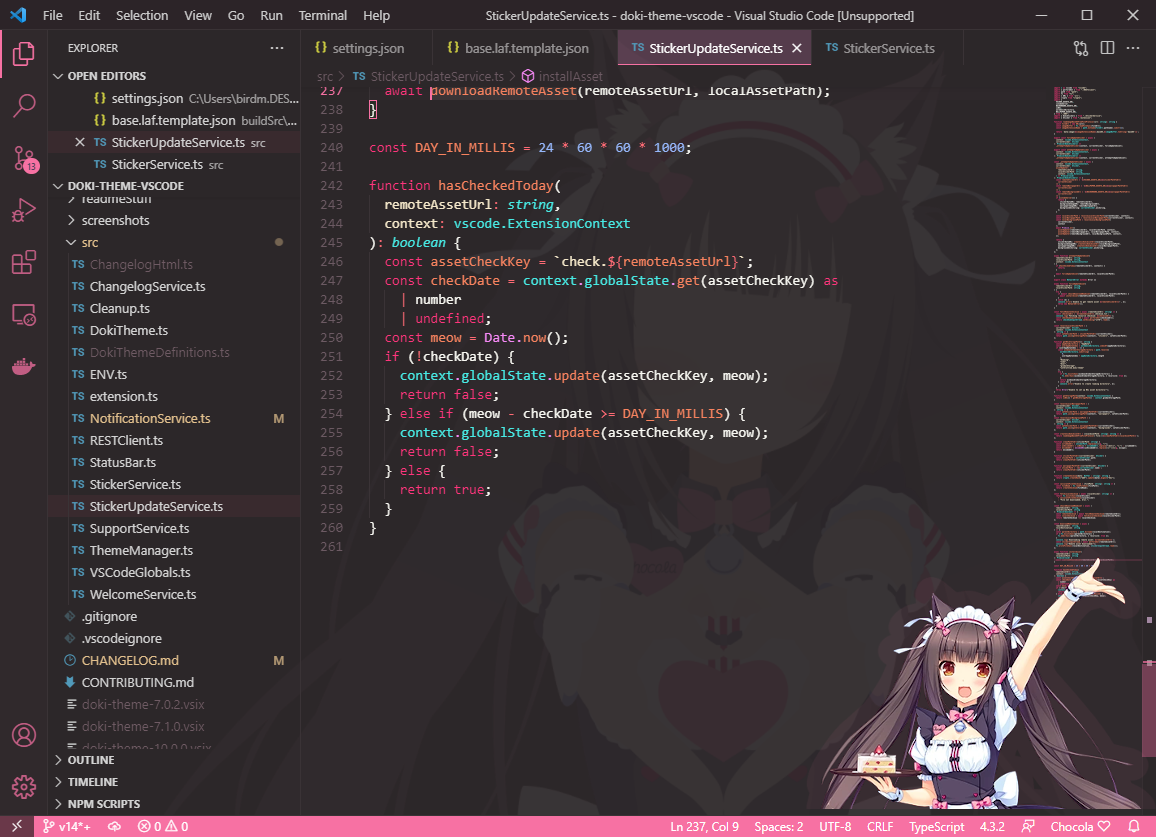
Task: Select the Run and Debug icon
Action: [x=24, y=210]
